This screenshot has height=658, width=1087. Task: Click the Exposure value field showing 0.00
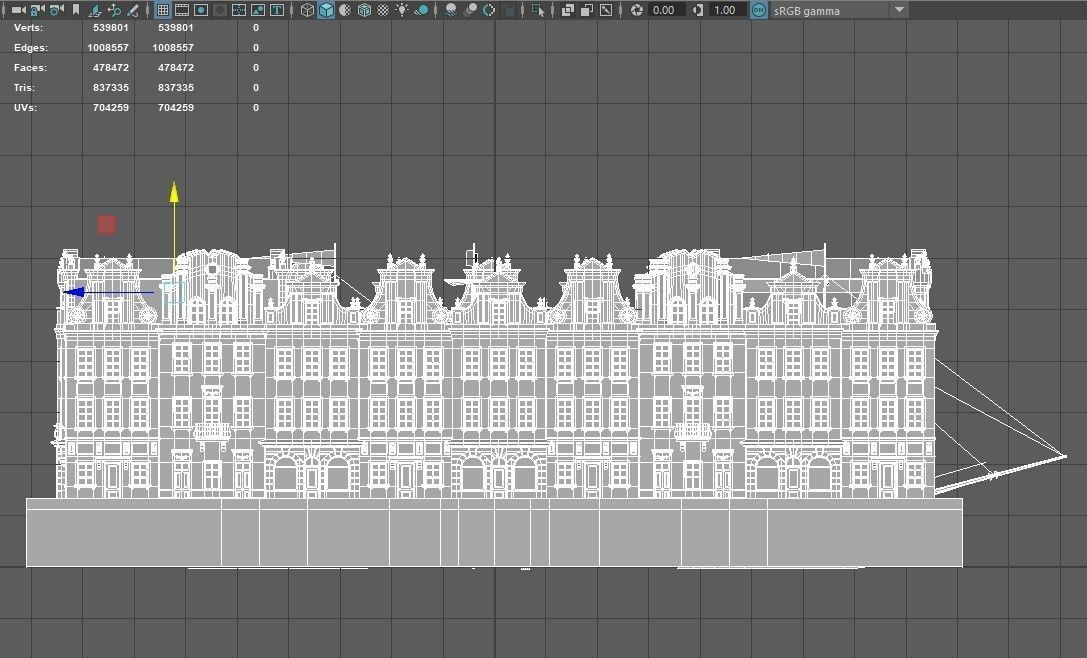click(666, 10)
